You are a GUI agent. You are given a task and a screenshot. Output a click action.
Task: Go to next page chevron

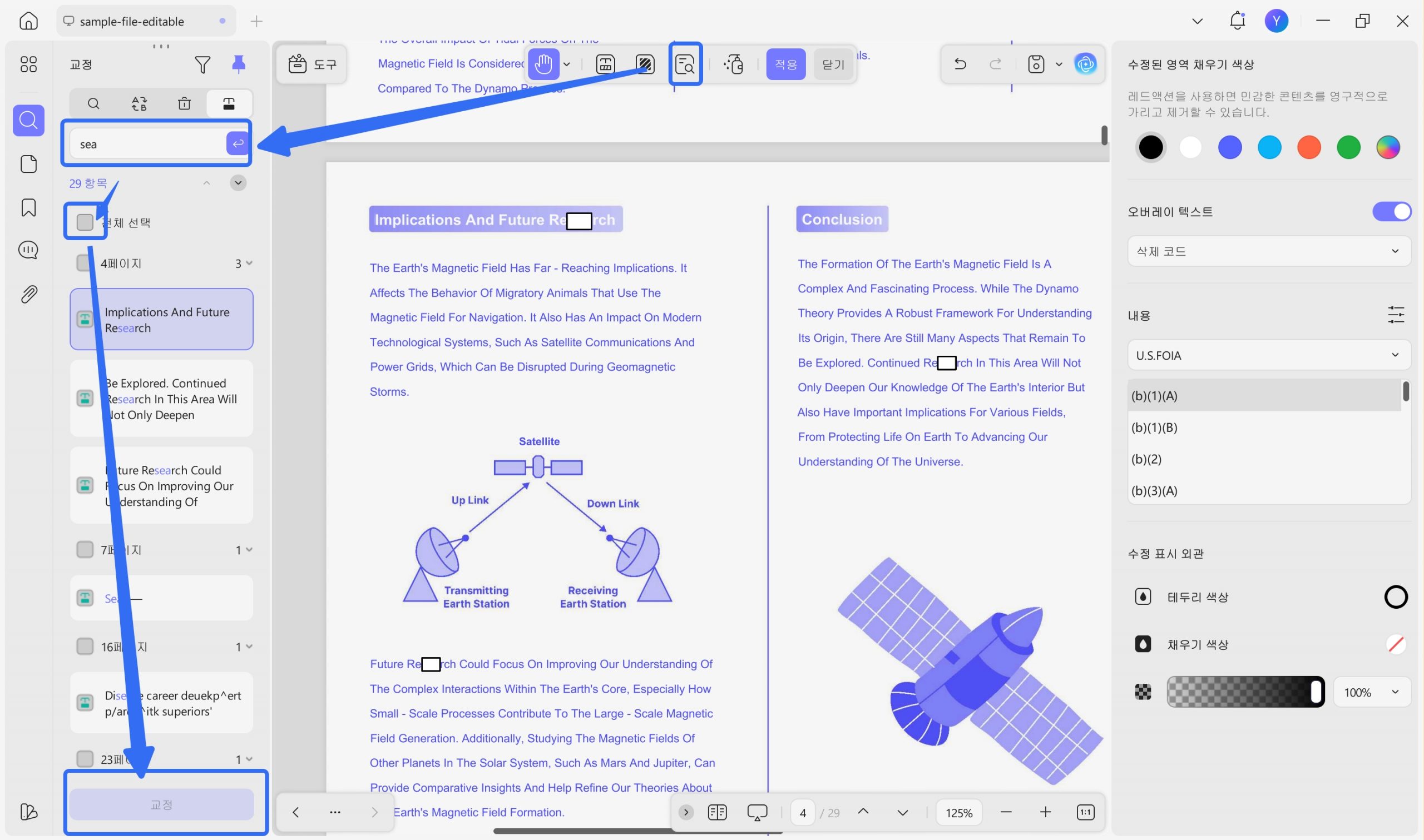[x=903, y=812]
